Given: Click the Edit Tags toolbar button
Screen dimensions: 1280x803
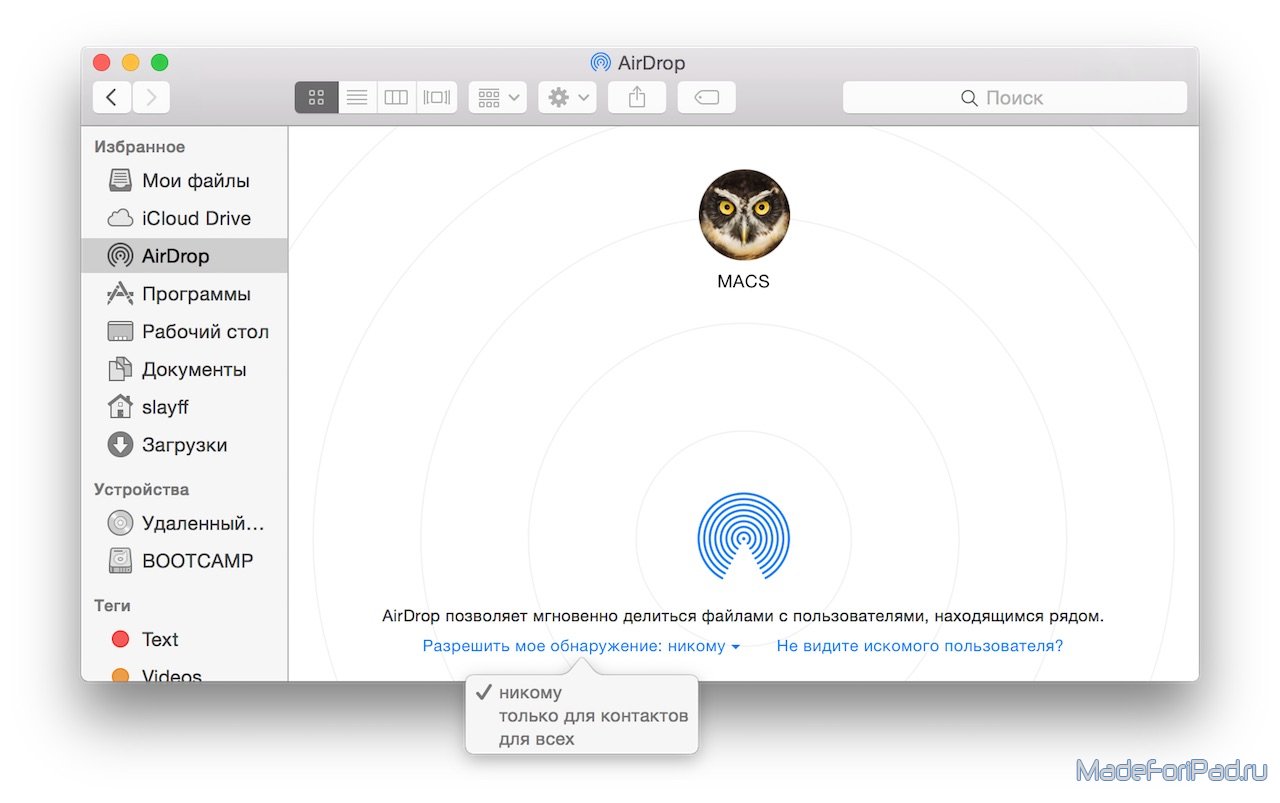Looking at the screenshot, I should click(x=706, y=97).
